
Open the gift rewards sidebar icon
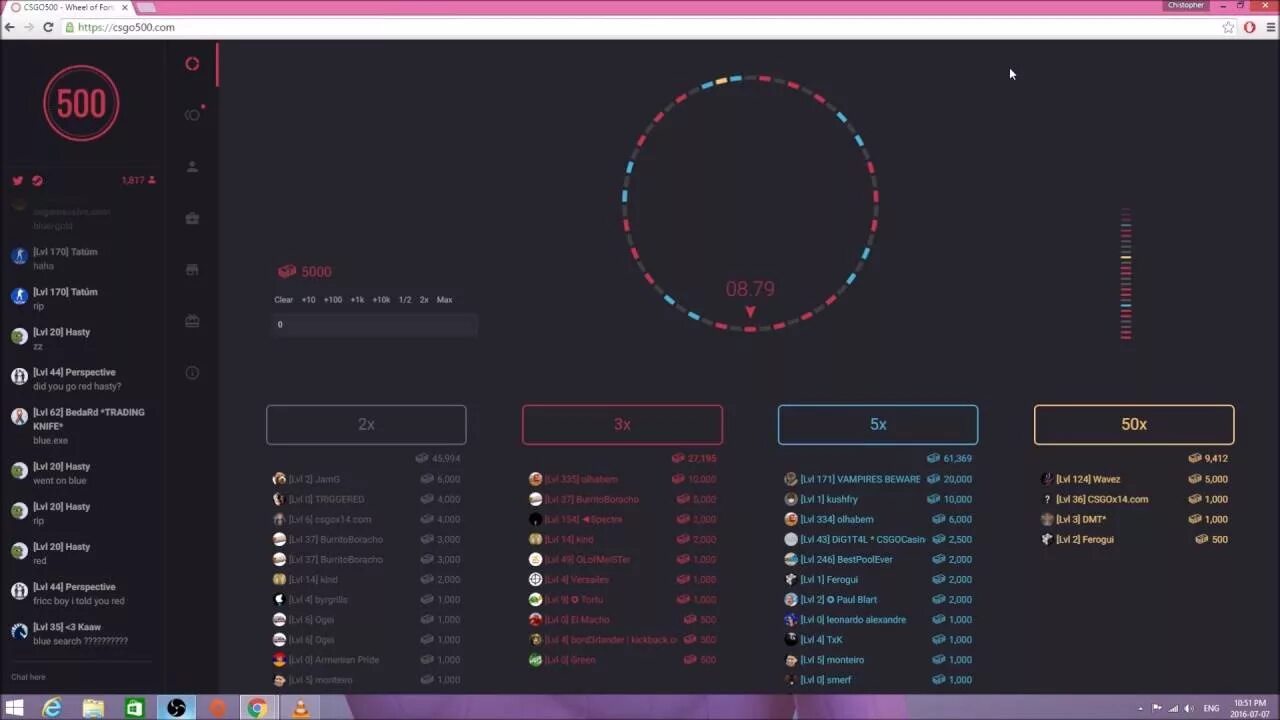click(x=192, y=321)
